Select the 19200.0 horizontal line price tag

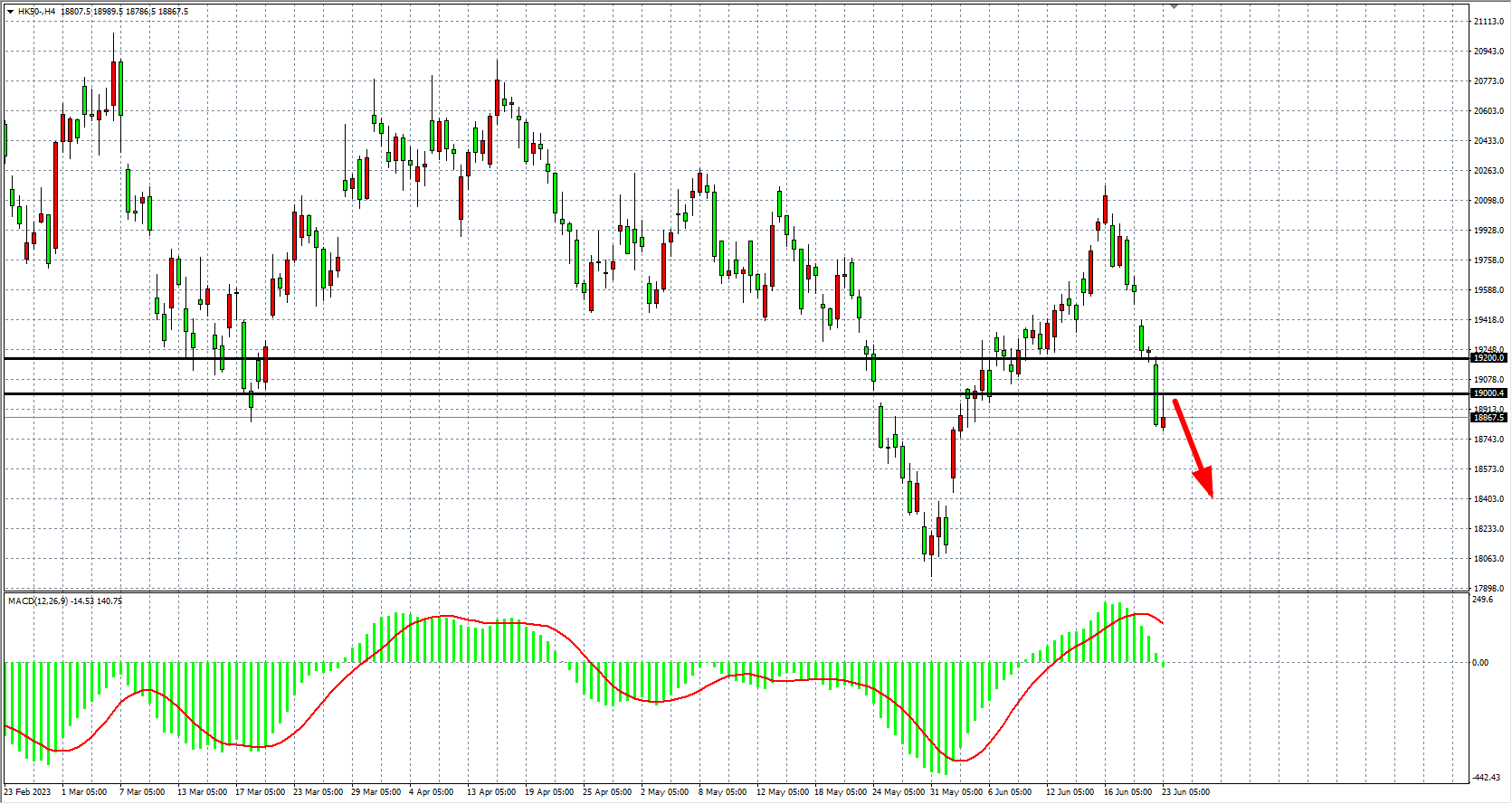click(x=1488, y=358)
